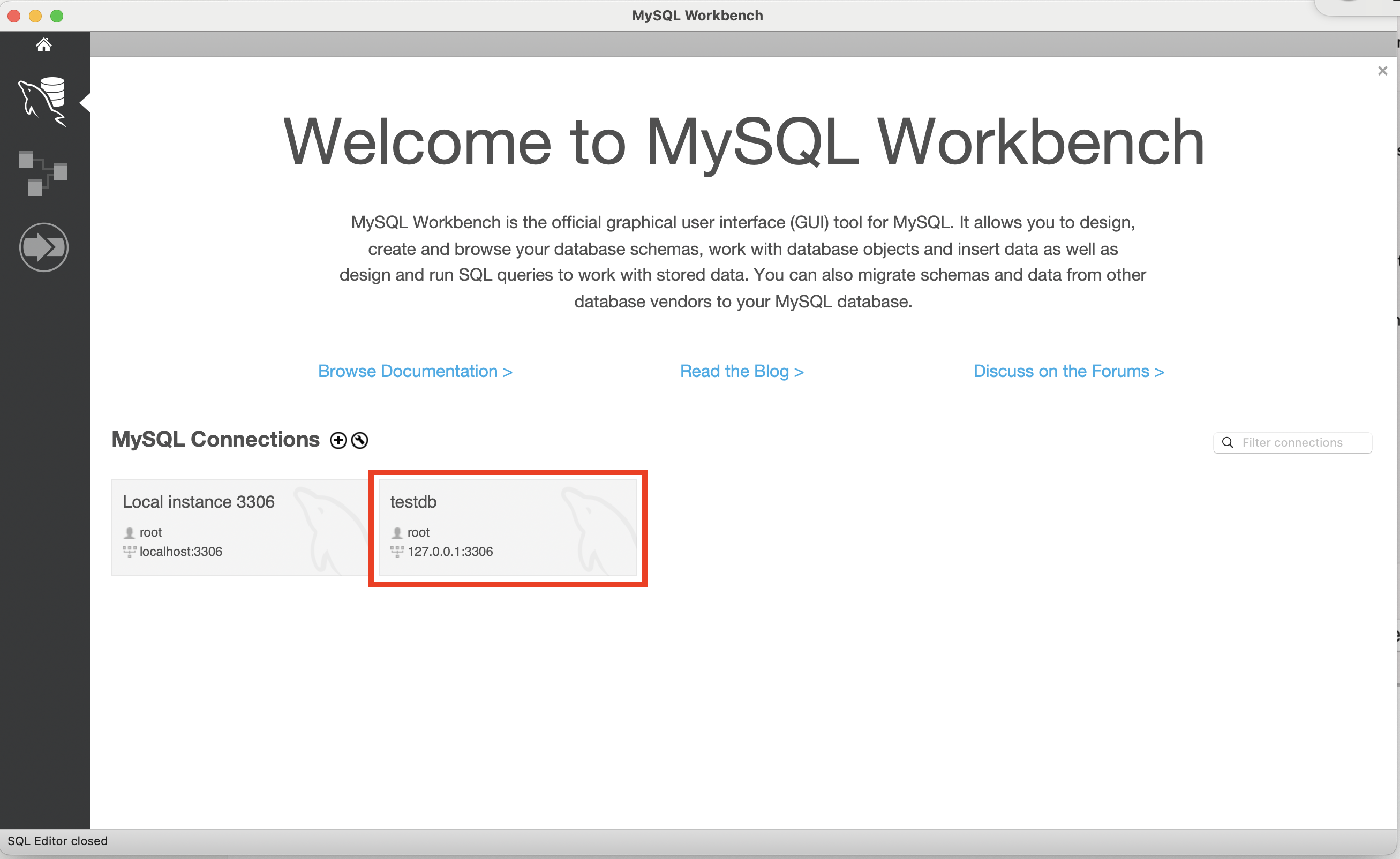The height and width of the screenshot is (859, 1400).
Task: Close the welcome message with X
Action: pos(1382,71)
